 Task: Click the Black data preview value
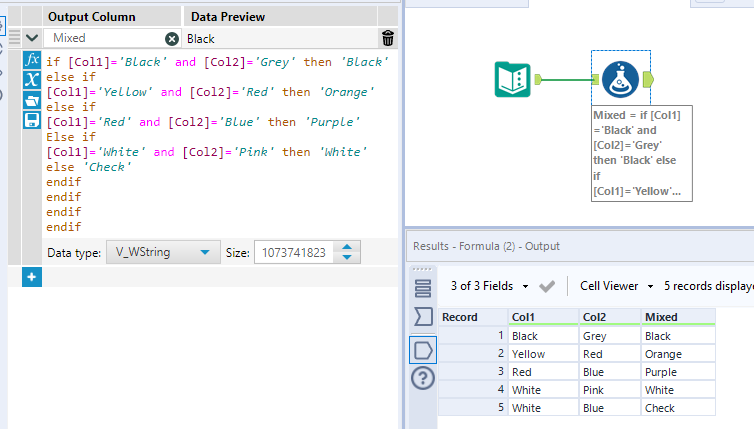click(201, 39)
